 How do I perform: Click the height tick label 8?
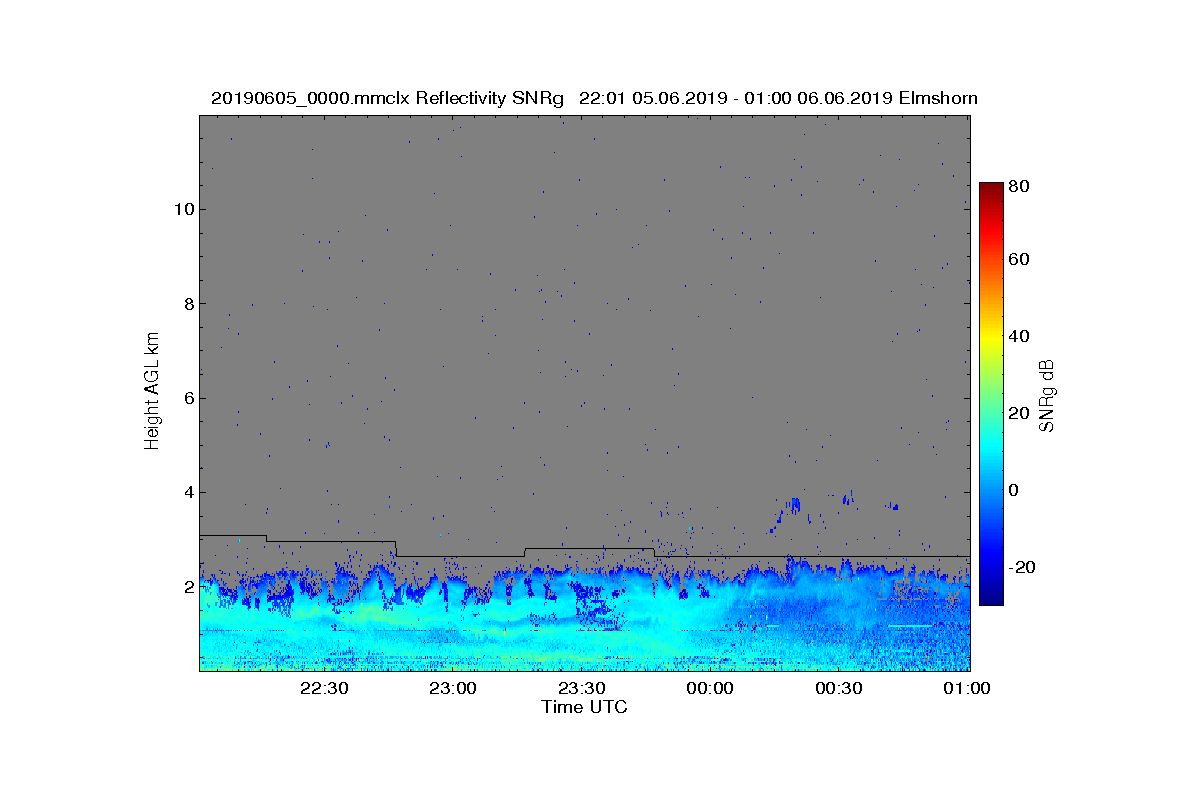pos(188,303)
